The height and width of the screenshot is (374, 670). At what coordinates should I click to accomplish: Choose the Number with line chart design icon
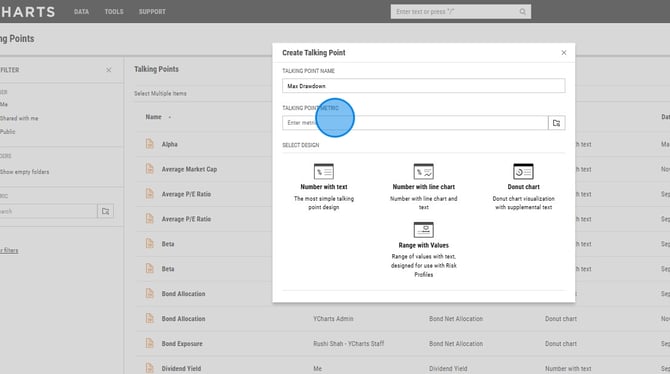[x=423, y=171]
